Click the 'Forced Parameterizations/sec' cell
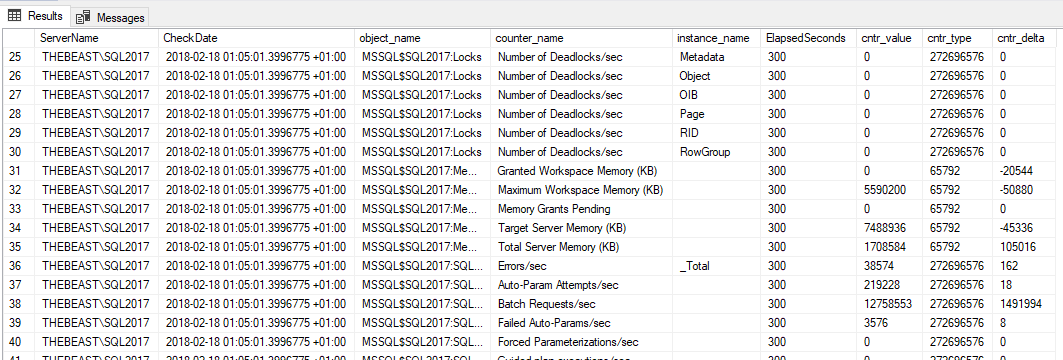The width and height of the screenshot is (1063, 360). [582, 342]
